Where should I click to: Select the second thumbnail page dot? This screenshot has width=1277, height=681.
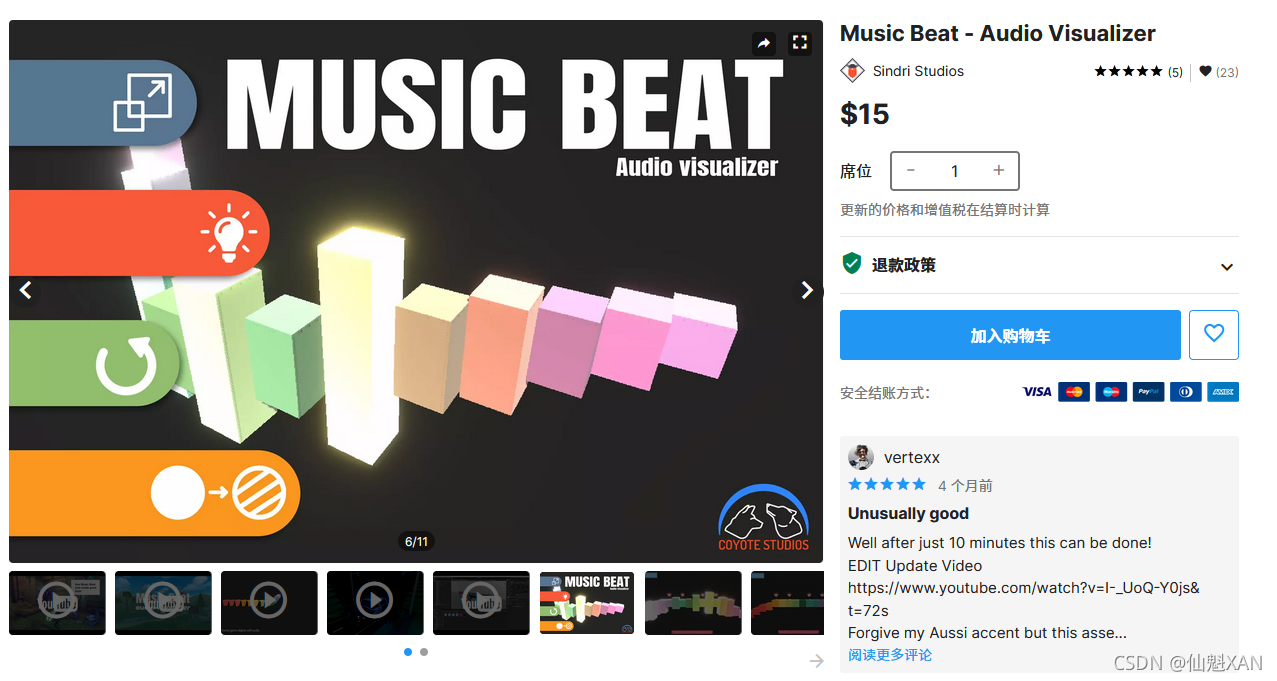click(x=424, y=652)
